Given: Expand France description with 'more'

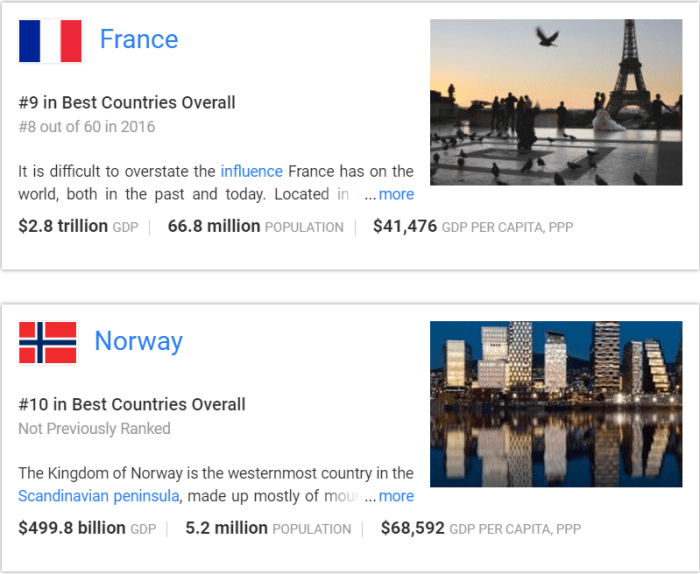Looking at the screenshot, I should click(x=396, y=194).
